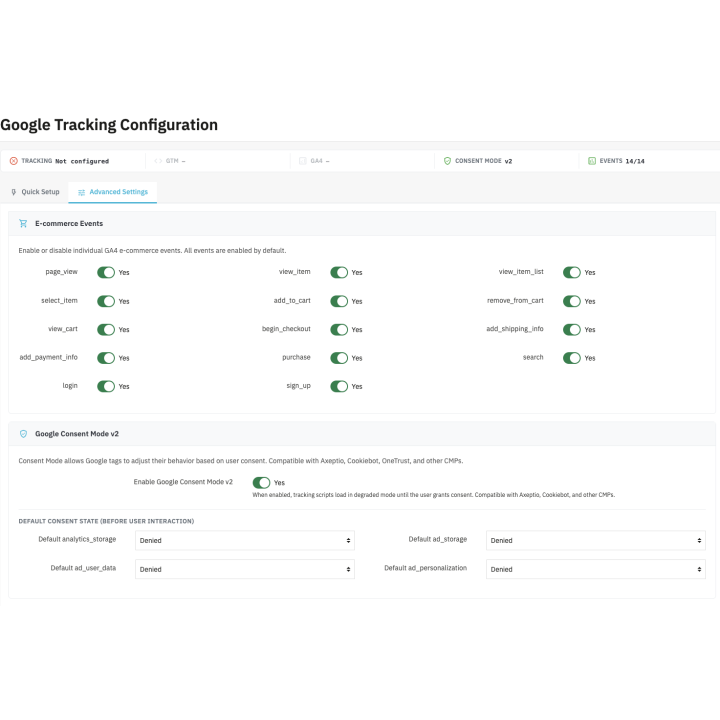Toggle the page_view event switch
The height and width of the screenshot is (720, 720).
pos(106,272)
